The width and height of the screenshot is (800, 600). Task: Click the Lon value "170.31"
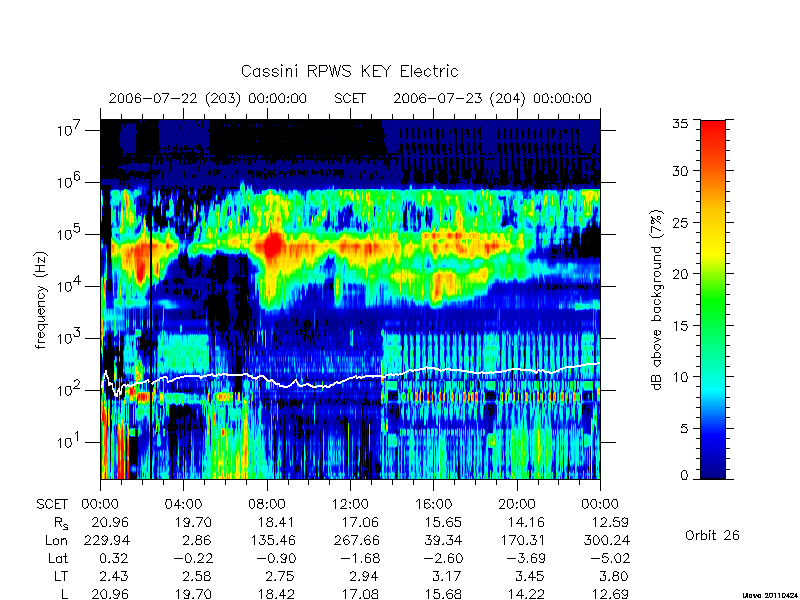[523, 540]
